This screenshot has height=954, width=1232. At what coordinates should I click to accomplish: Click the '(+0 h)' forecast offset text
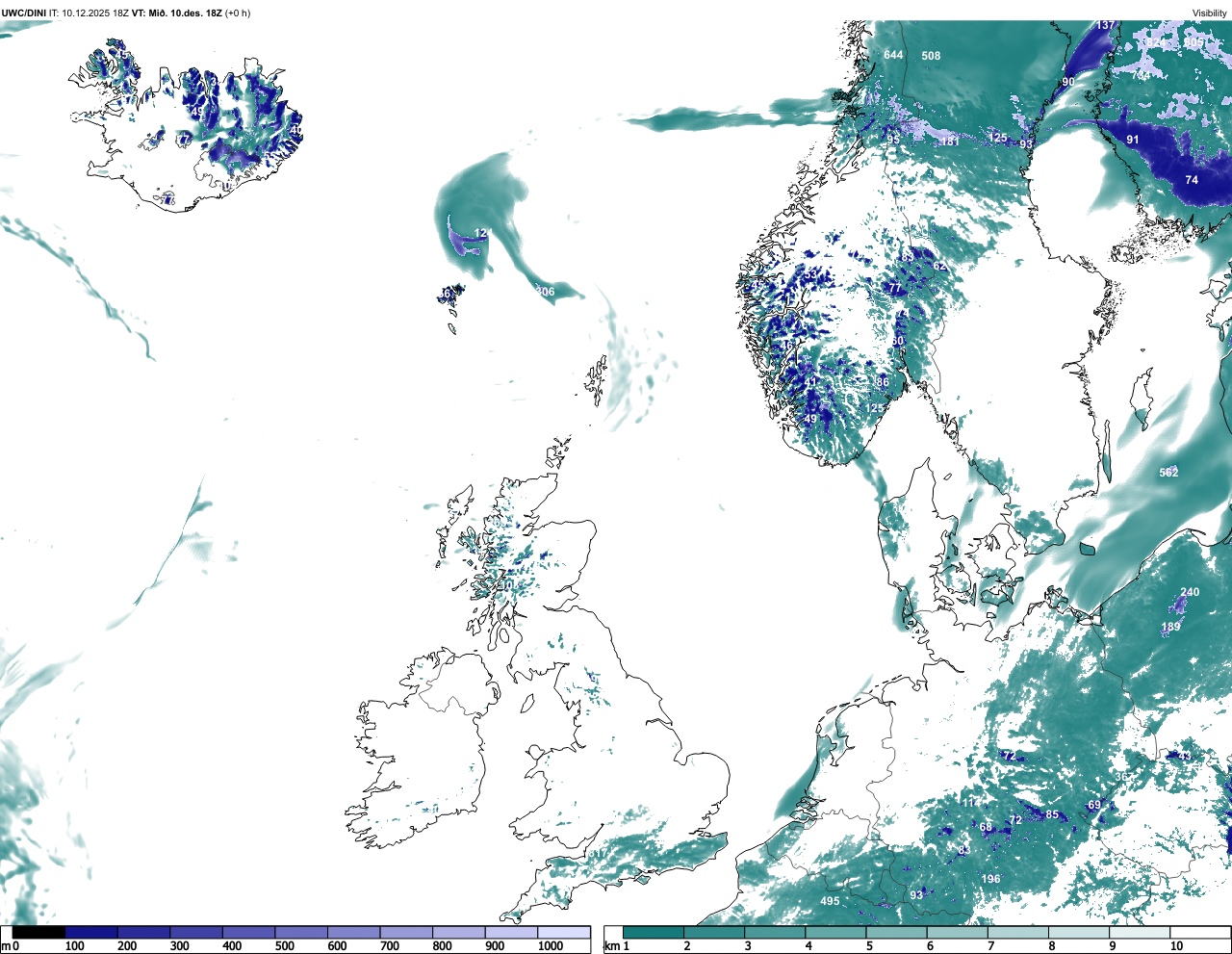point(238,13)
